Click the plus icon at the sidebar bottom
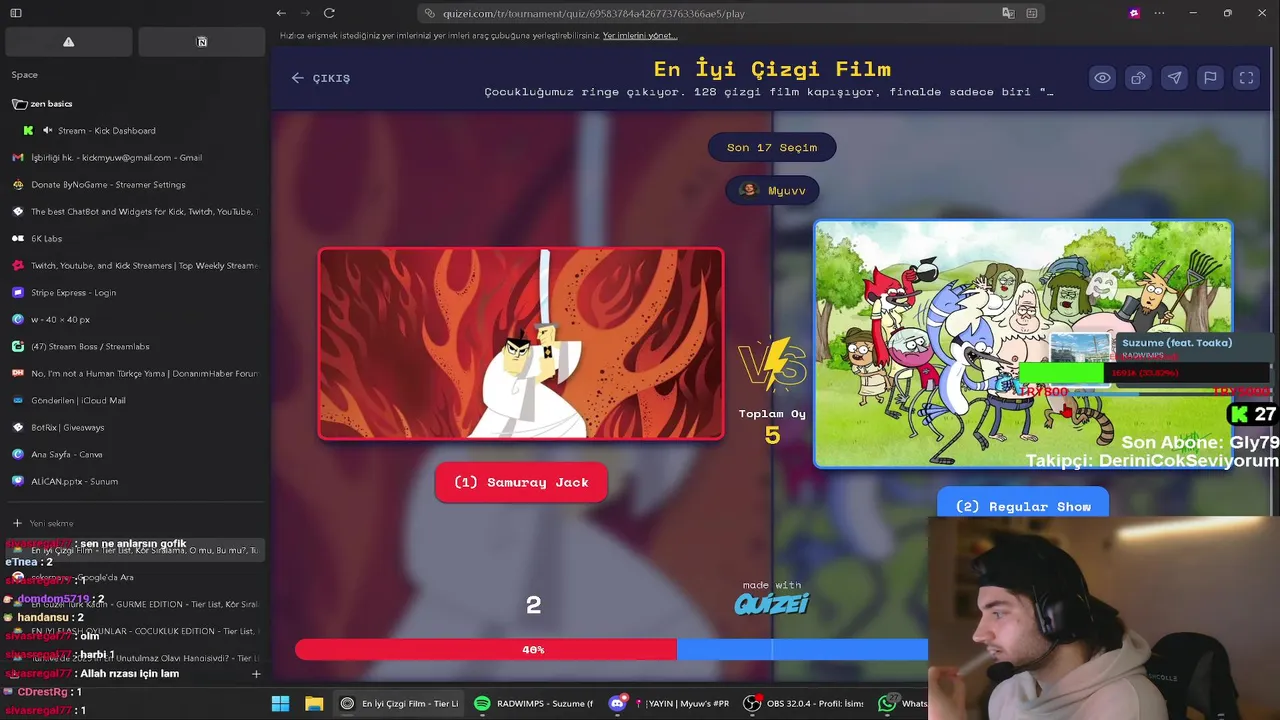The height and width of the screenshot is (720, 1280). click(256, 674)
